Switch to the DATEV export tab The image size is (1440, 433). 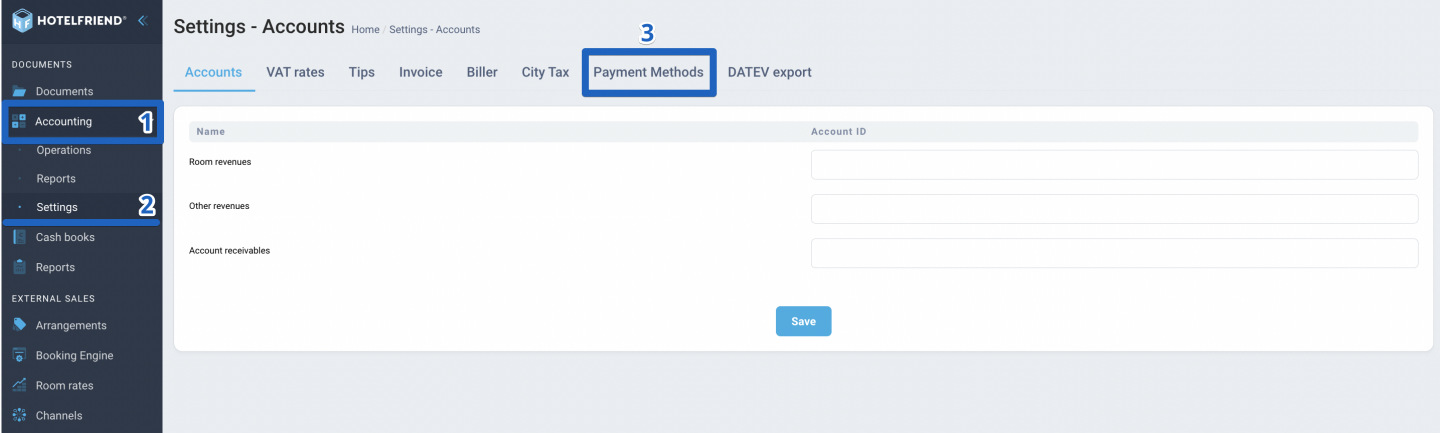[x=770, y=72]
